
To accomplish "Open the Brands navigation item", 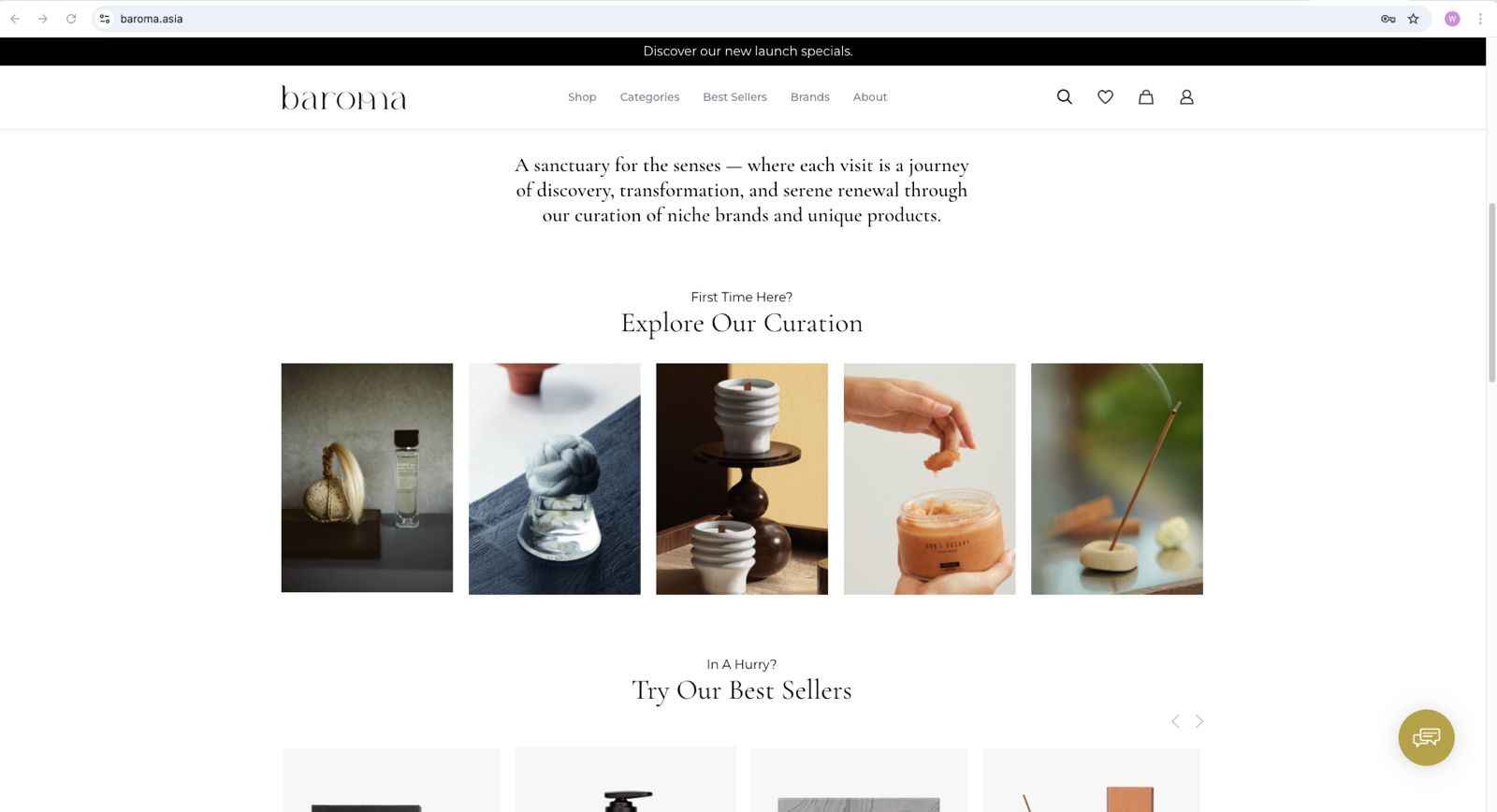I will [x=809, y=97].
